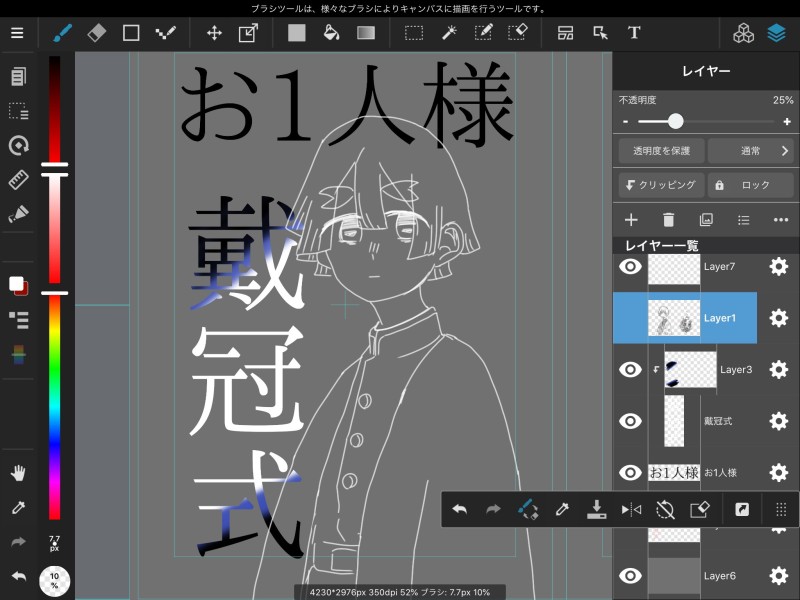
Task: Open the layer more options ellipsis
Action: coord(781,220)
